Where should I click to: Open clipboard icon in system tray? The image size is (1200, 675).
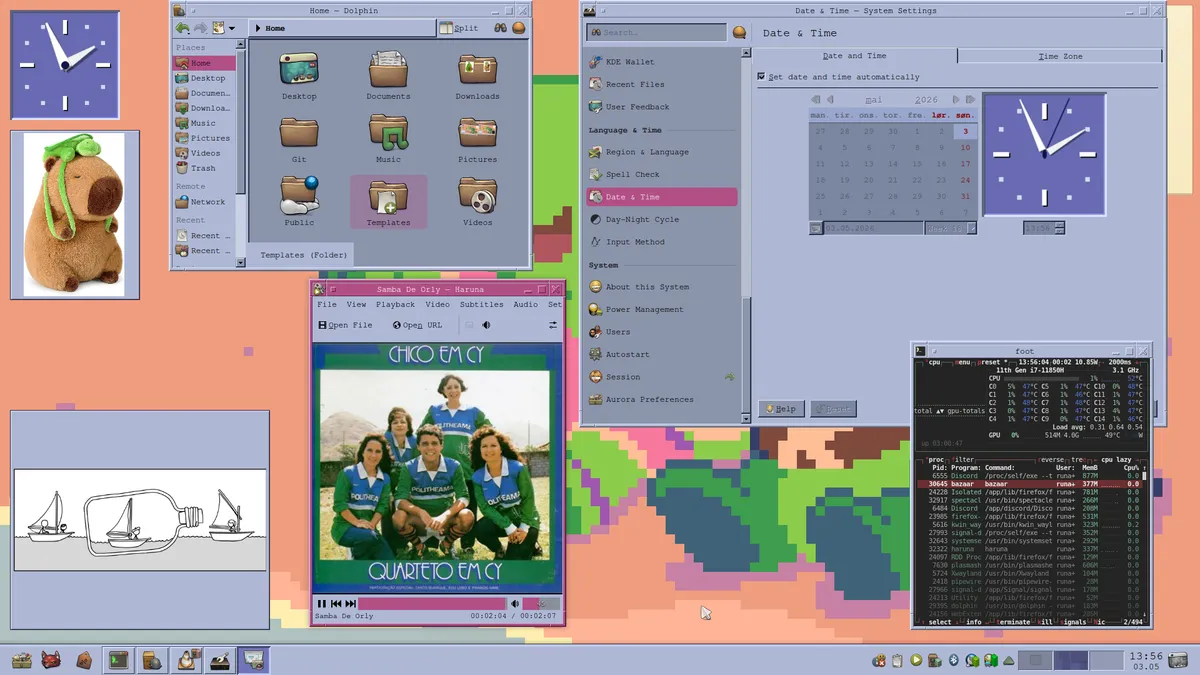pos(899,660)
